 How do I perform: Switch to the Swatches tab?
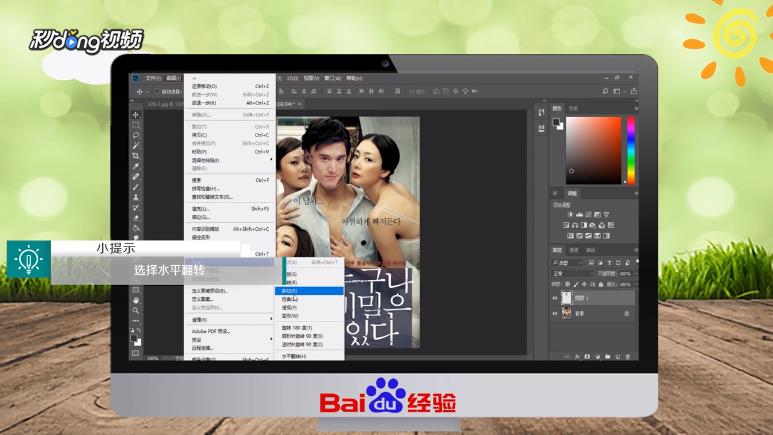573,108
